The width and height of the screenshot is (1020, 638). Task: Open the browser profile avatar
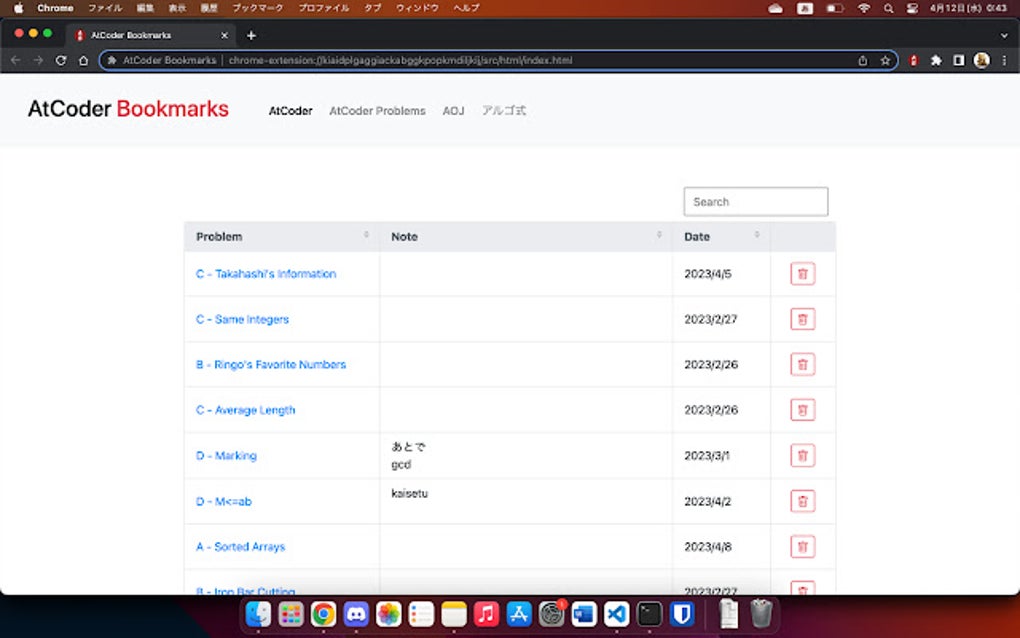point(981,60)
